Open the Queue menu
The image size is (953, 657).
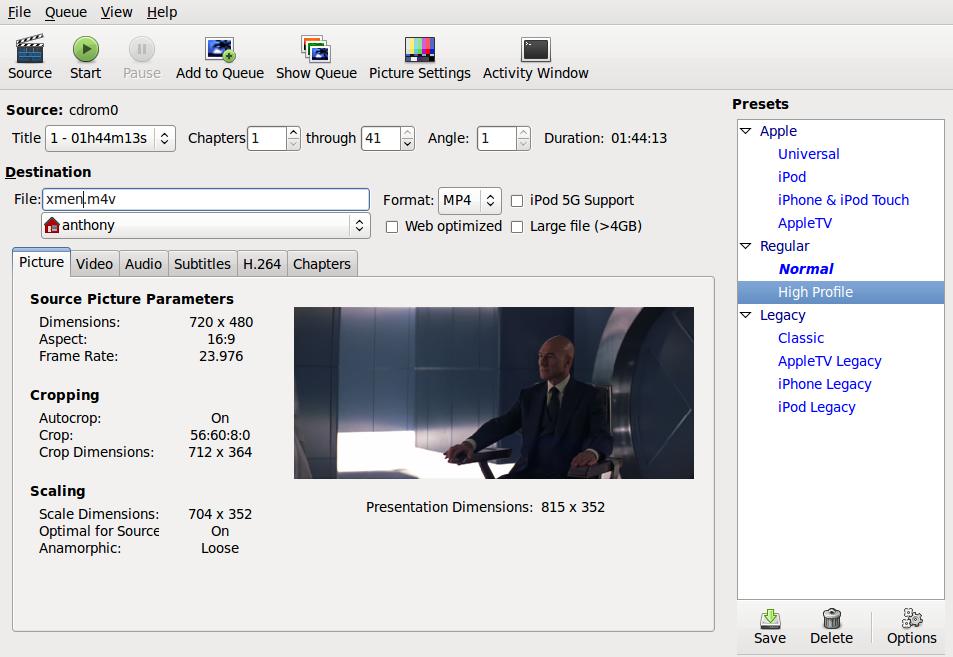(66, 12)
